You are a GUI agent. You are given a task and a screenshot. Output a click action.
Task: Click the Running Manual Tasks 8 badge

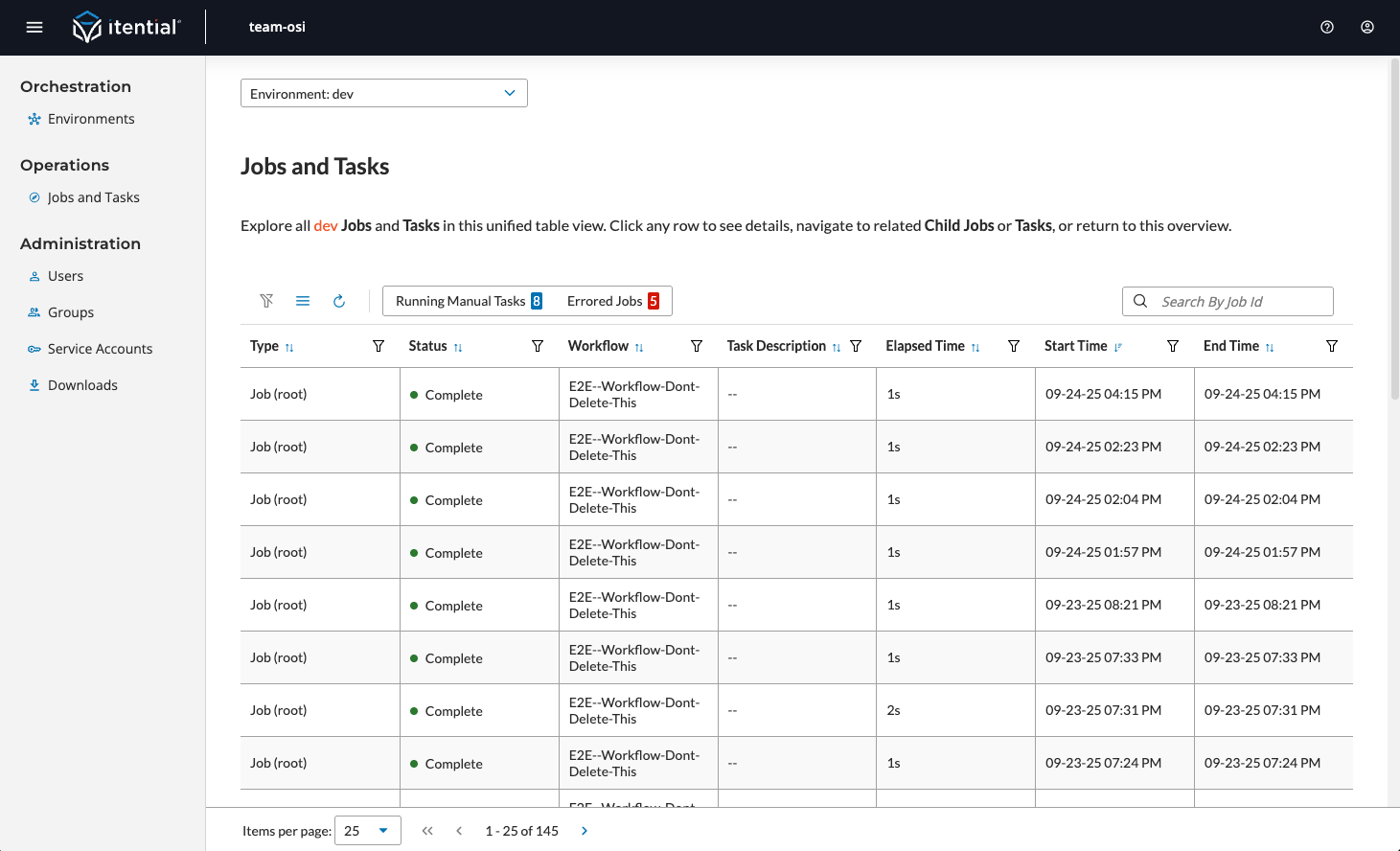tap(468, 301)
